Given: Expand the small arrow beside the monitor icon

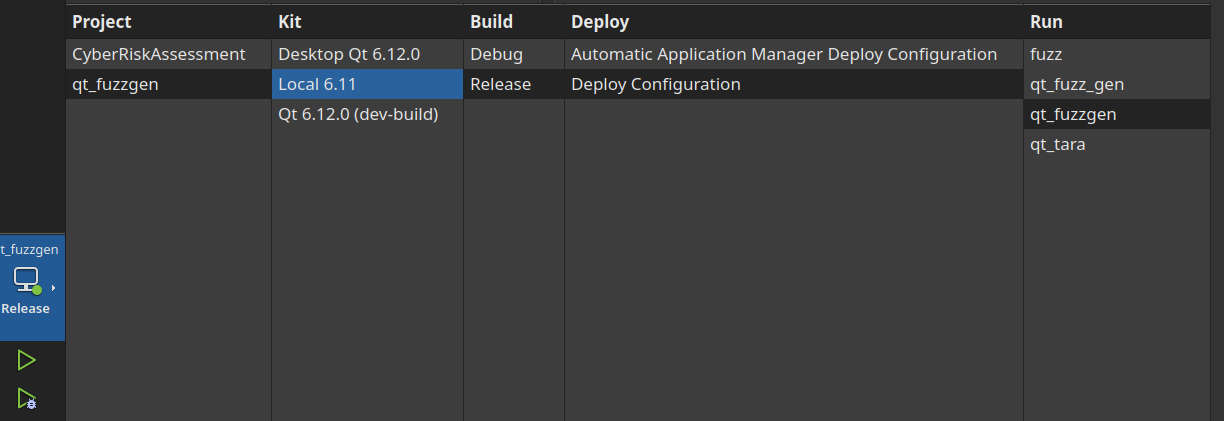Looking at the screenshot, I should 53,288.
